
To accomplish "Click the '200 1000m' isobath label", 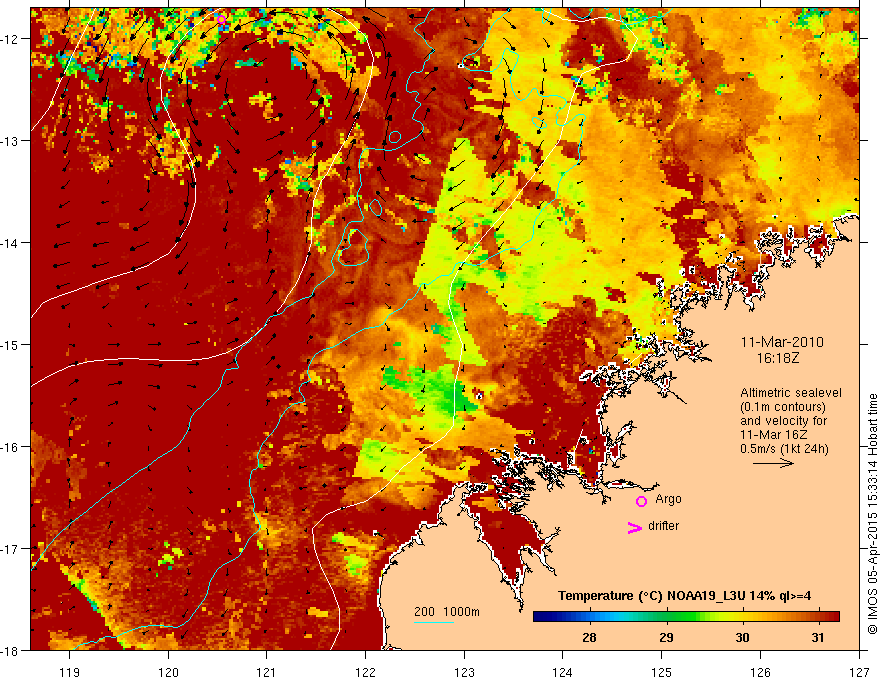I will coord(447,612).
